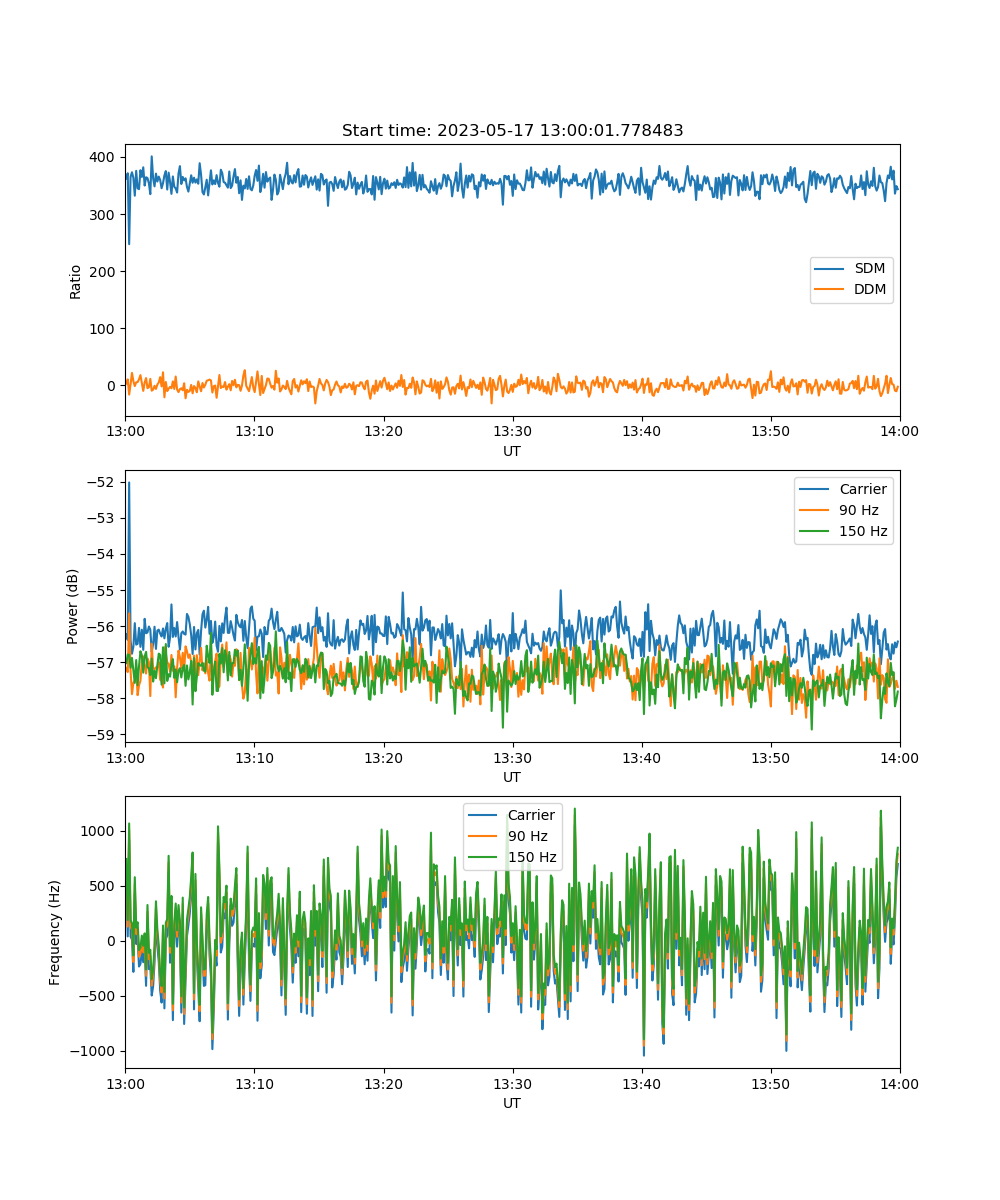This screenshot has height=1200, width=1000.
Task: Click the '13:20' tick under the Power plot
Action: coord(383,757)
